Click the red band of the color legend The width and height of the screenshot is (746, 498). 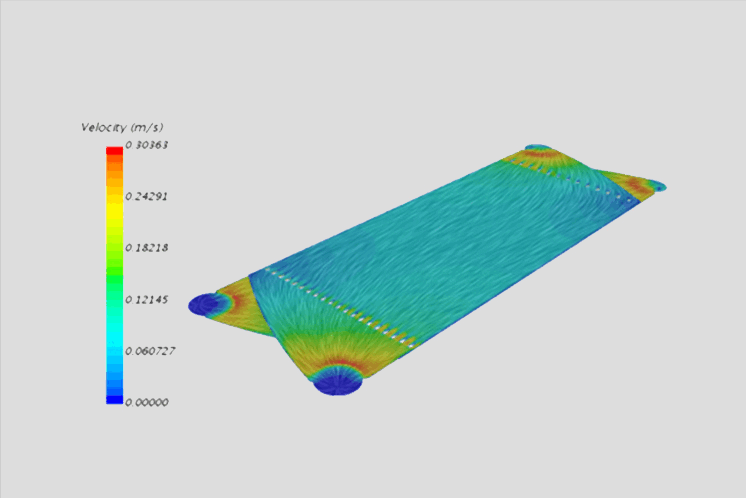[x=115, y=151]
